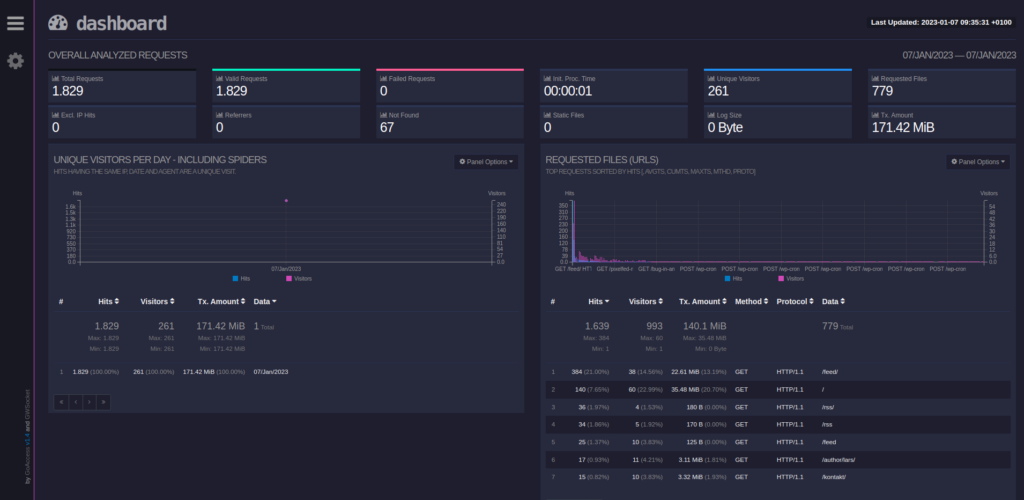Select the /rss/ request row

[778, 407]
